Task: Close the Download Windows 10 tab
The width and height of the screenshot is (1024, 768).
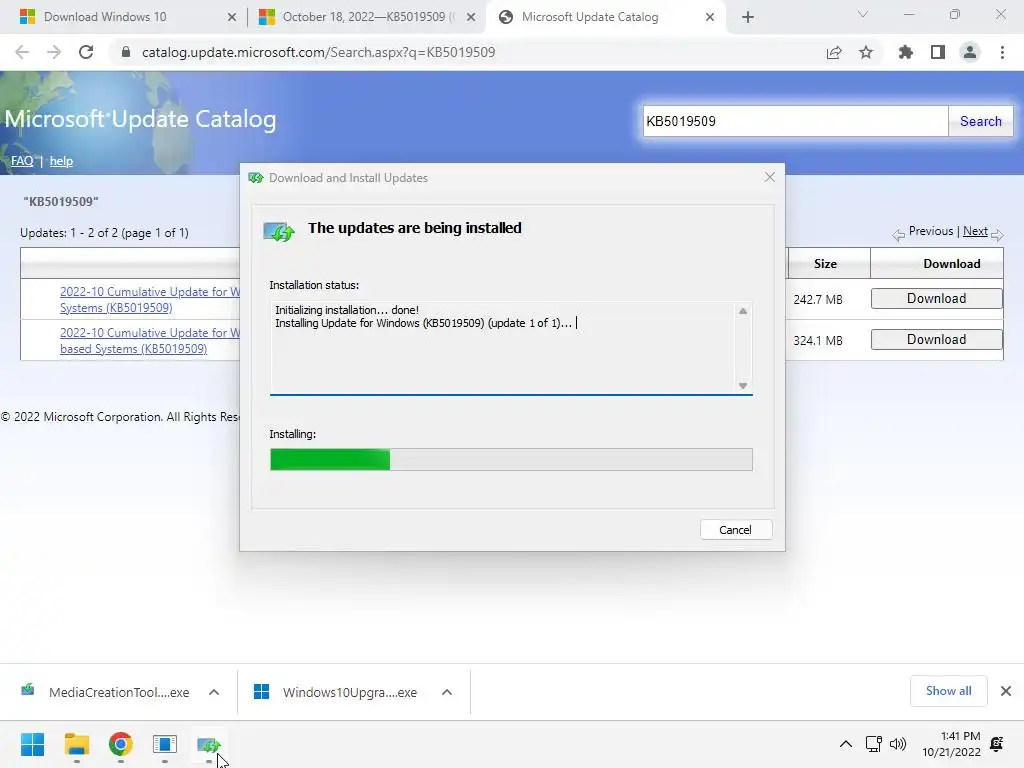Action: (231, 17)
